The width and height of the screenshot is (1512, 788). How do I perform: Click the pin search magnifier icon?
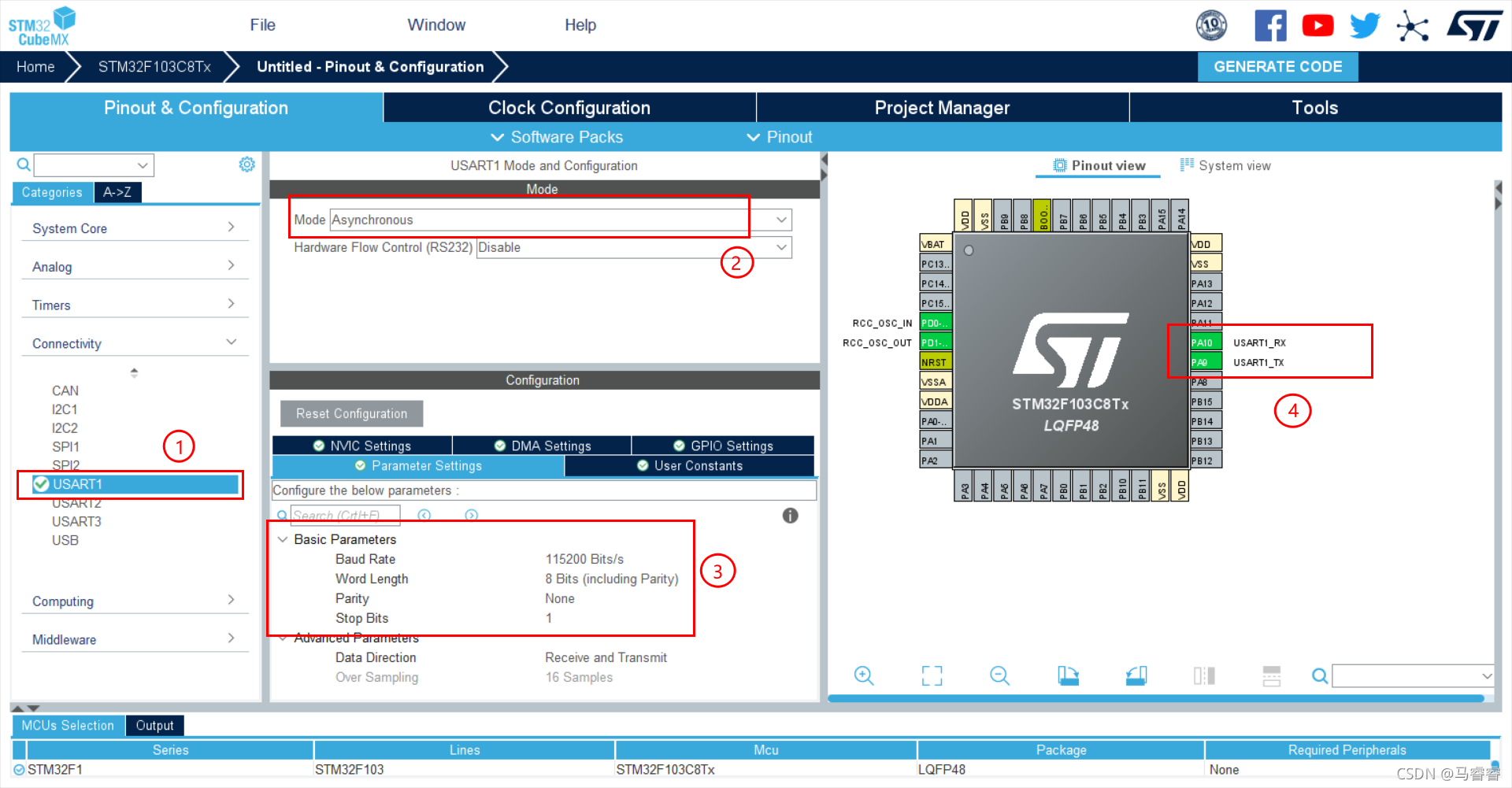point(1320,675)
